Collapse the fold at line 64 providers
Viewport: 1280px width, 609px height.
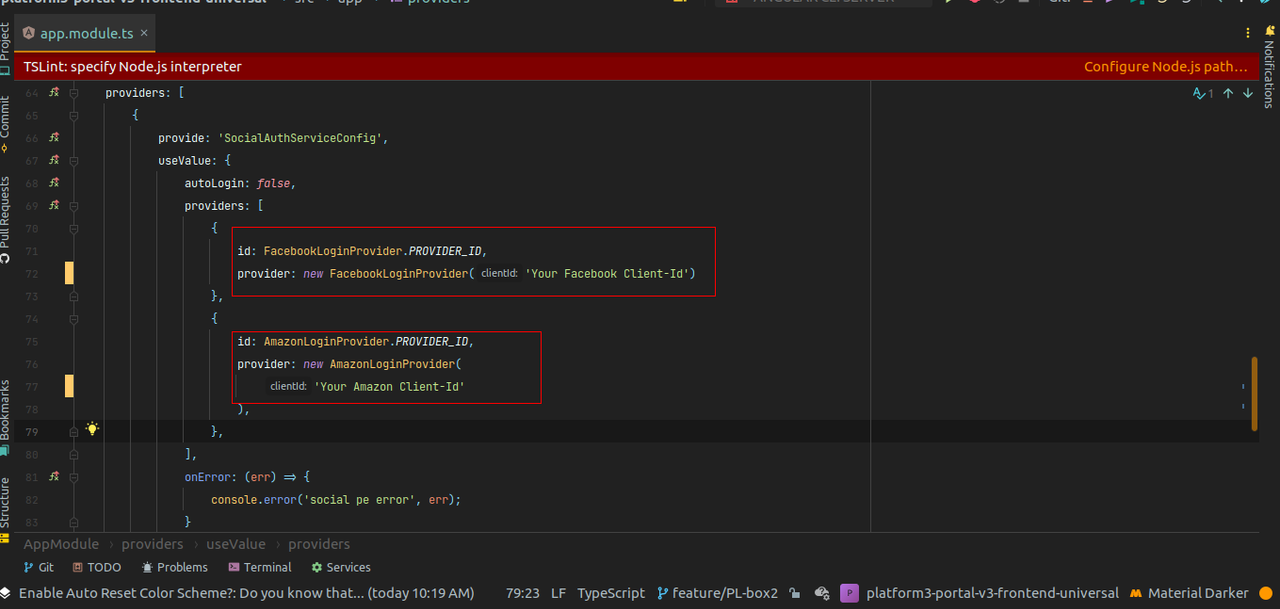pos(74,93)
